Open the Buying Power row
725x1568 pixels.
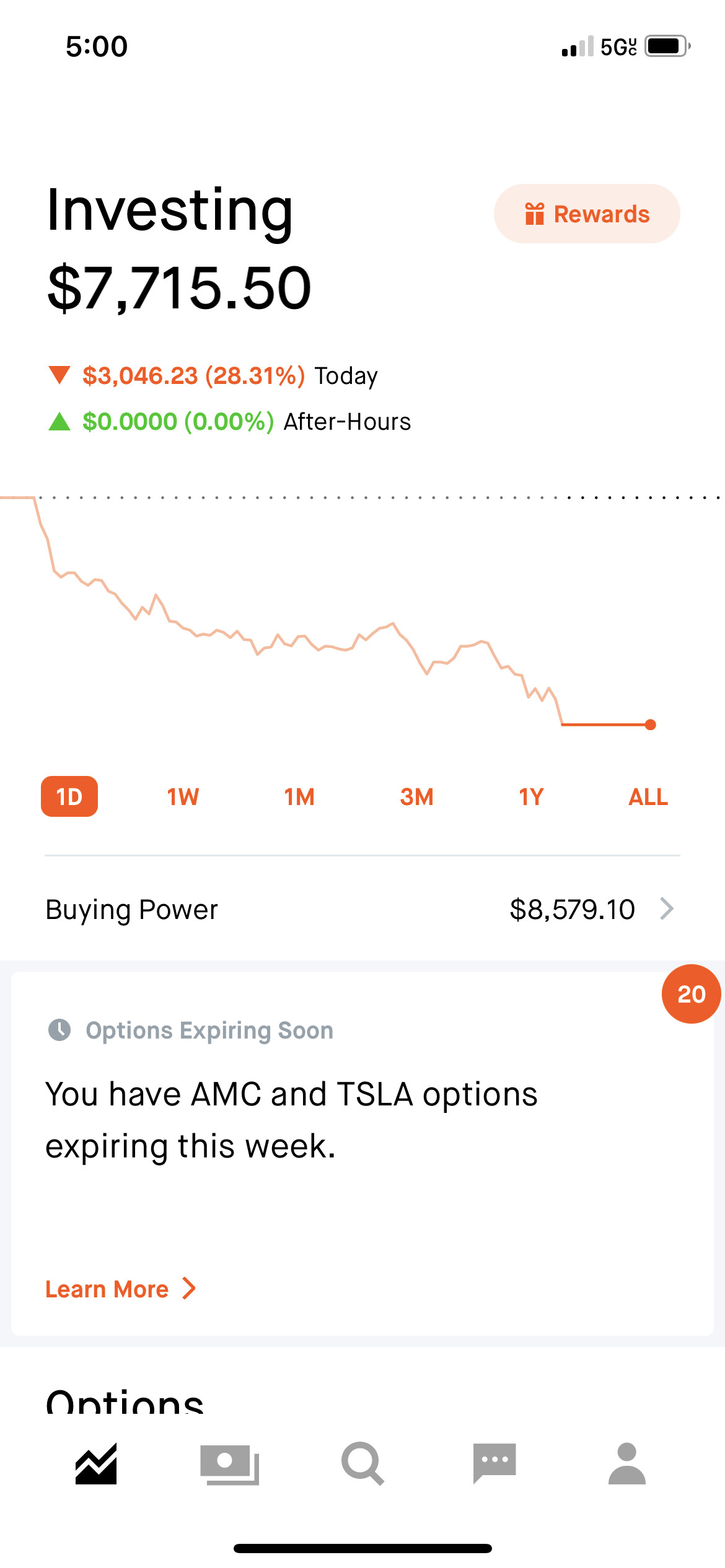[x=362, y=909]
